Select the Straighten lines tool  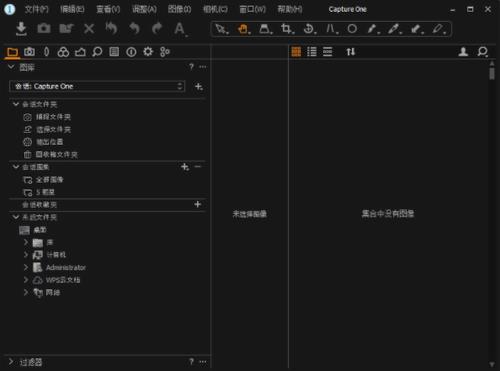(332, 29)
